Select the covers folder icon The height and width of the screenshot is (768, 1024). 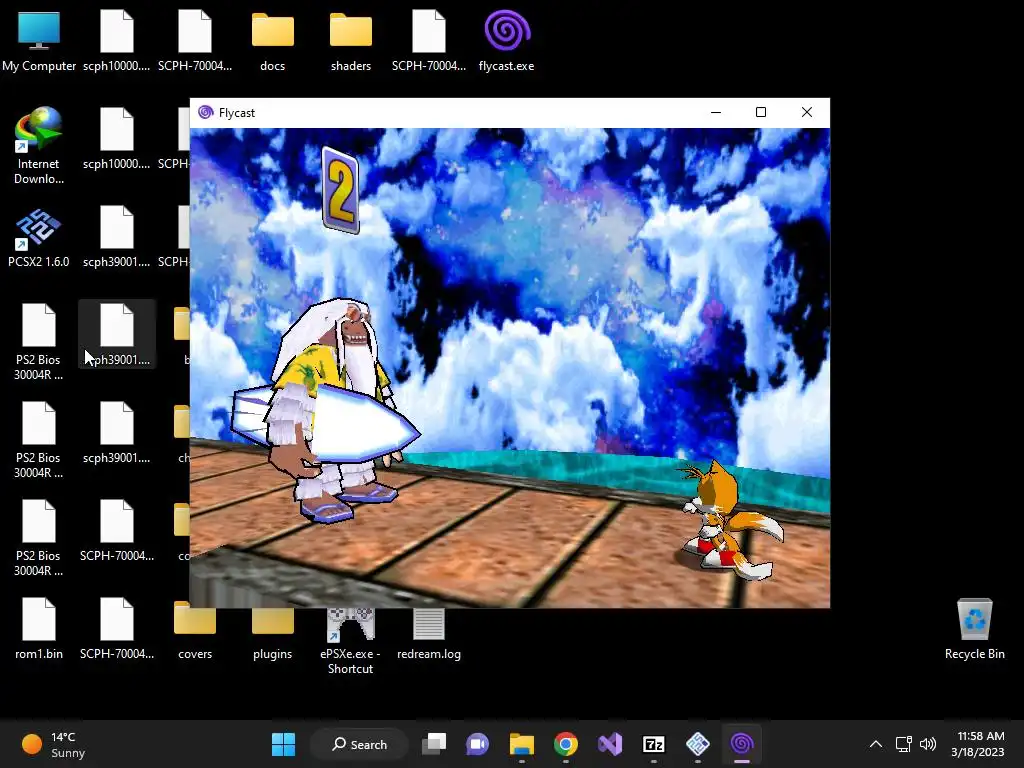tap(195, 629)
